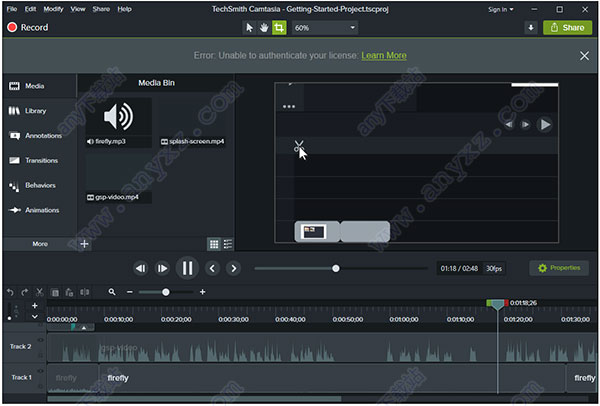Toggle visibility eye on Track 2
Screen dimensions: 600x406
(x=41, y=340)
